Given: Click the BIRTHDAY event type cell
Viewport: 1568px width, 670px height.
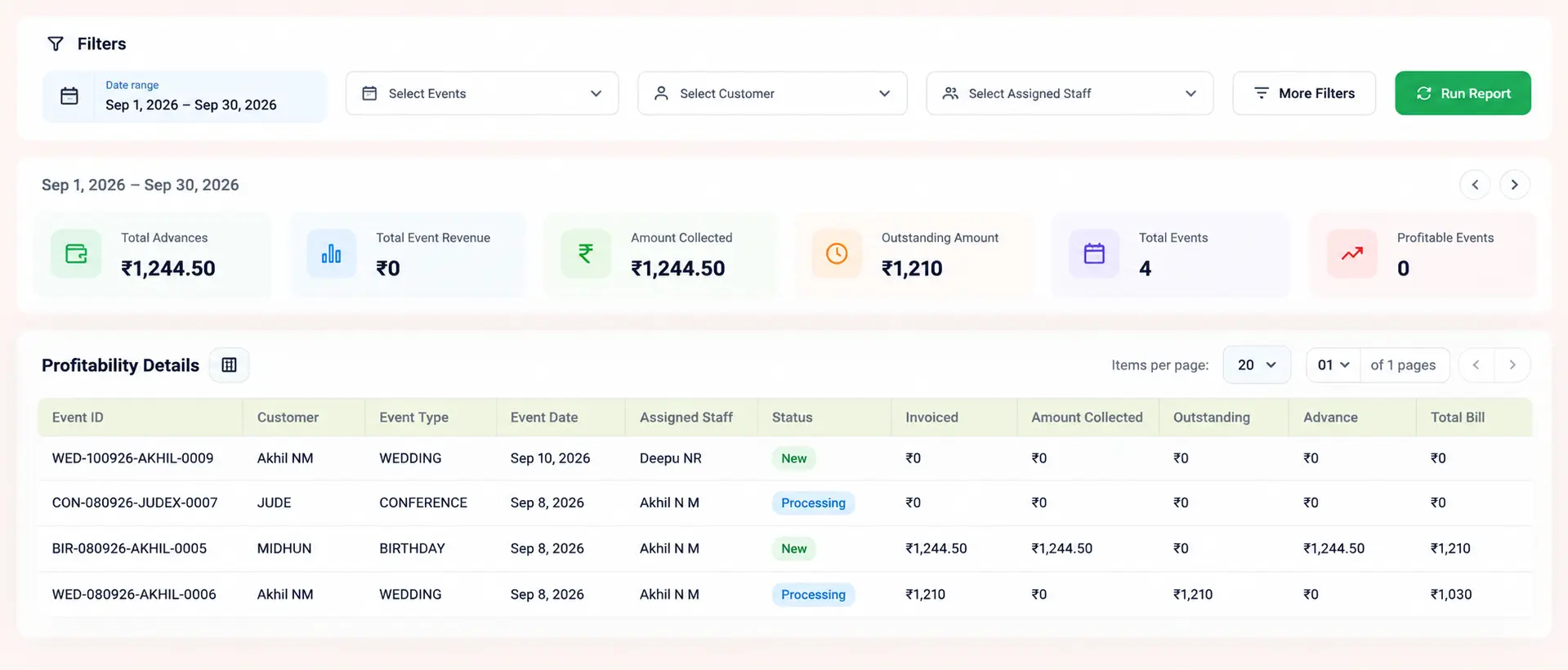Looking at the screenshot, I should (x=412, y=548).
